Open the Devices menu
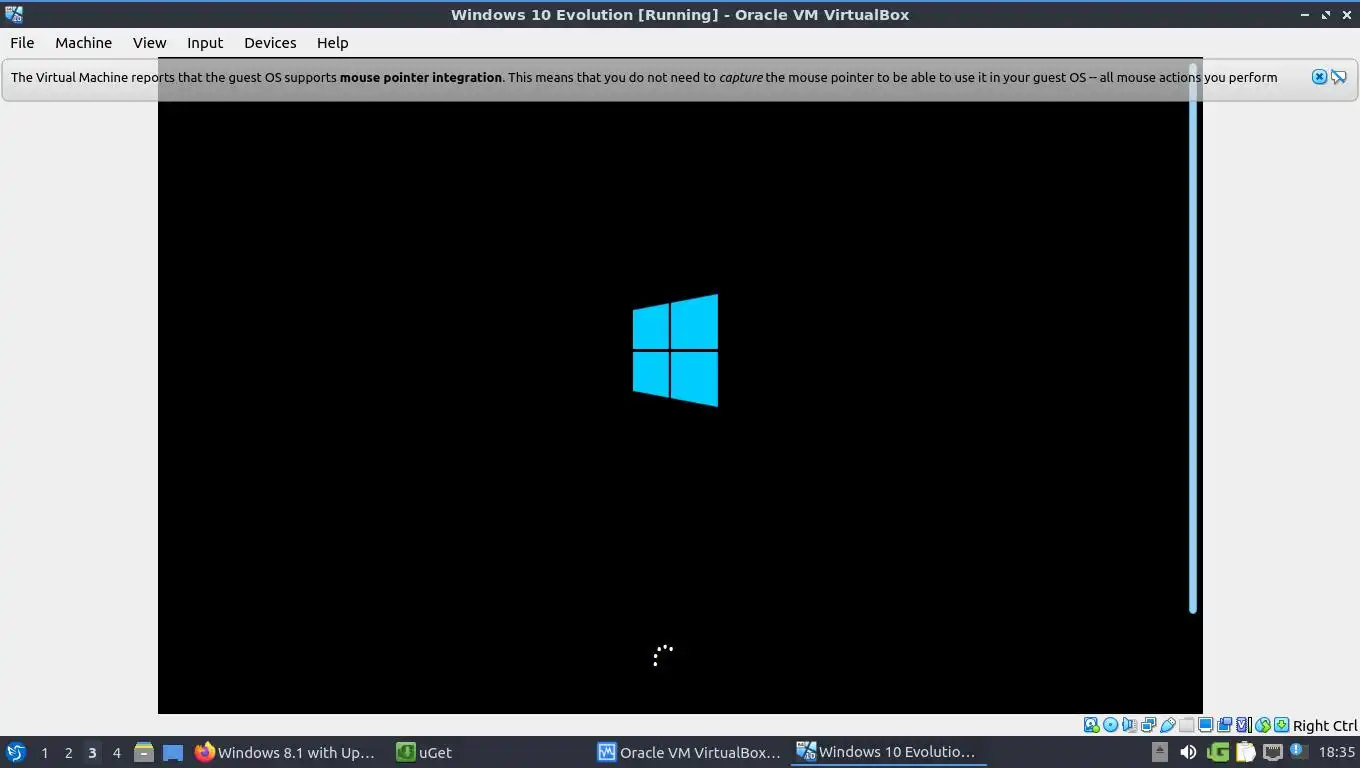This screenshot has height=768, width=1360. pyautogui.click(x=270, y=43)
